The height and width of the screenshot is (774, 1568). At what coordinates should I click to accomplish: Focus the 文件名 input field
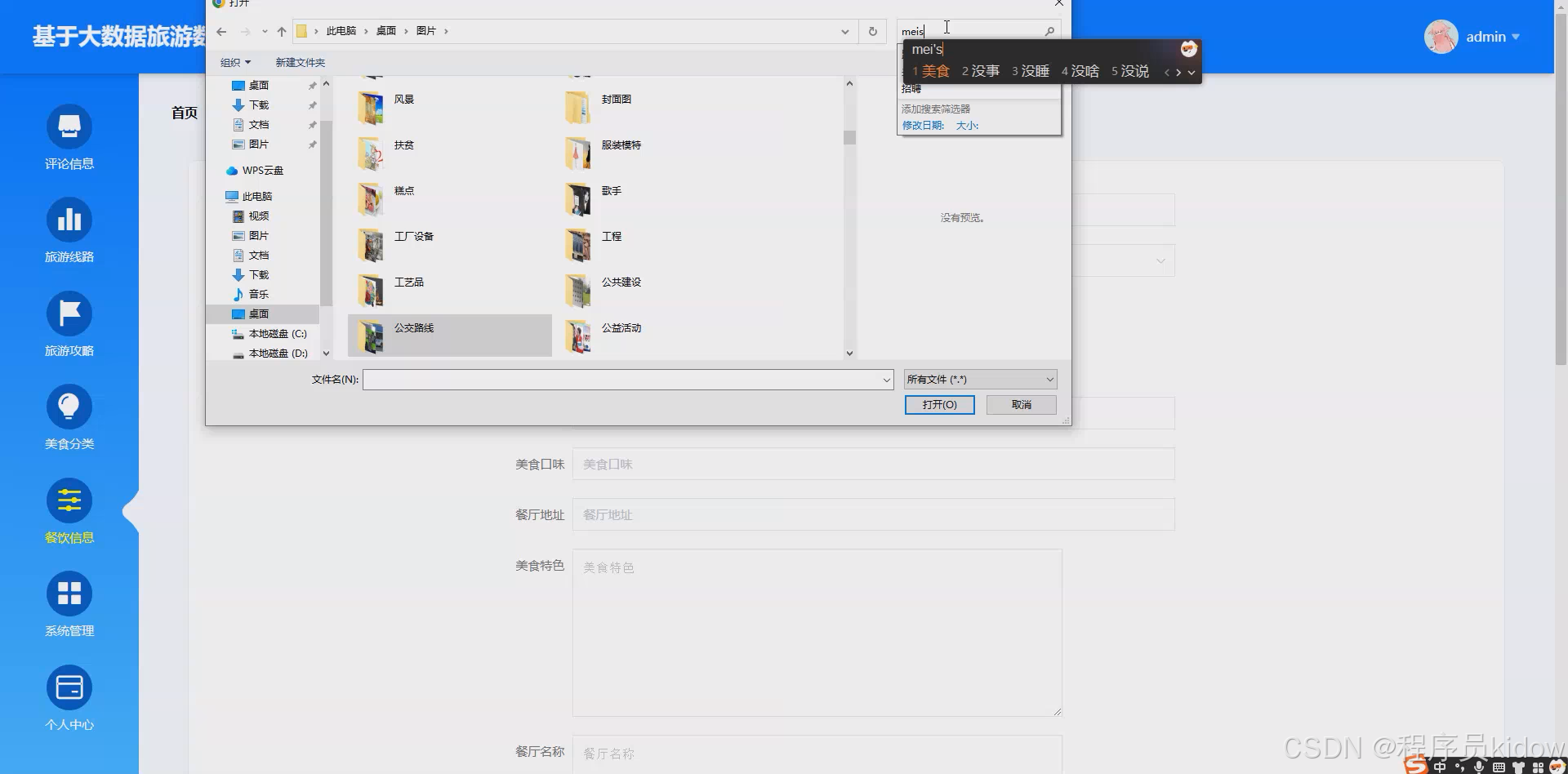[621, 380]
